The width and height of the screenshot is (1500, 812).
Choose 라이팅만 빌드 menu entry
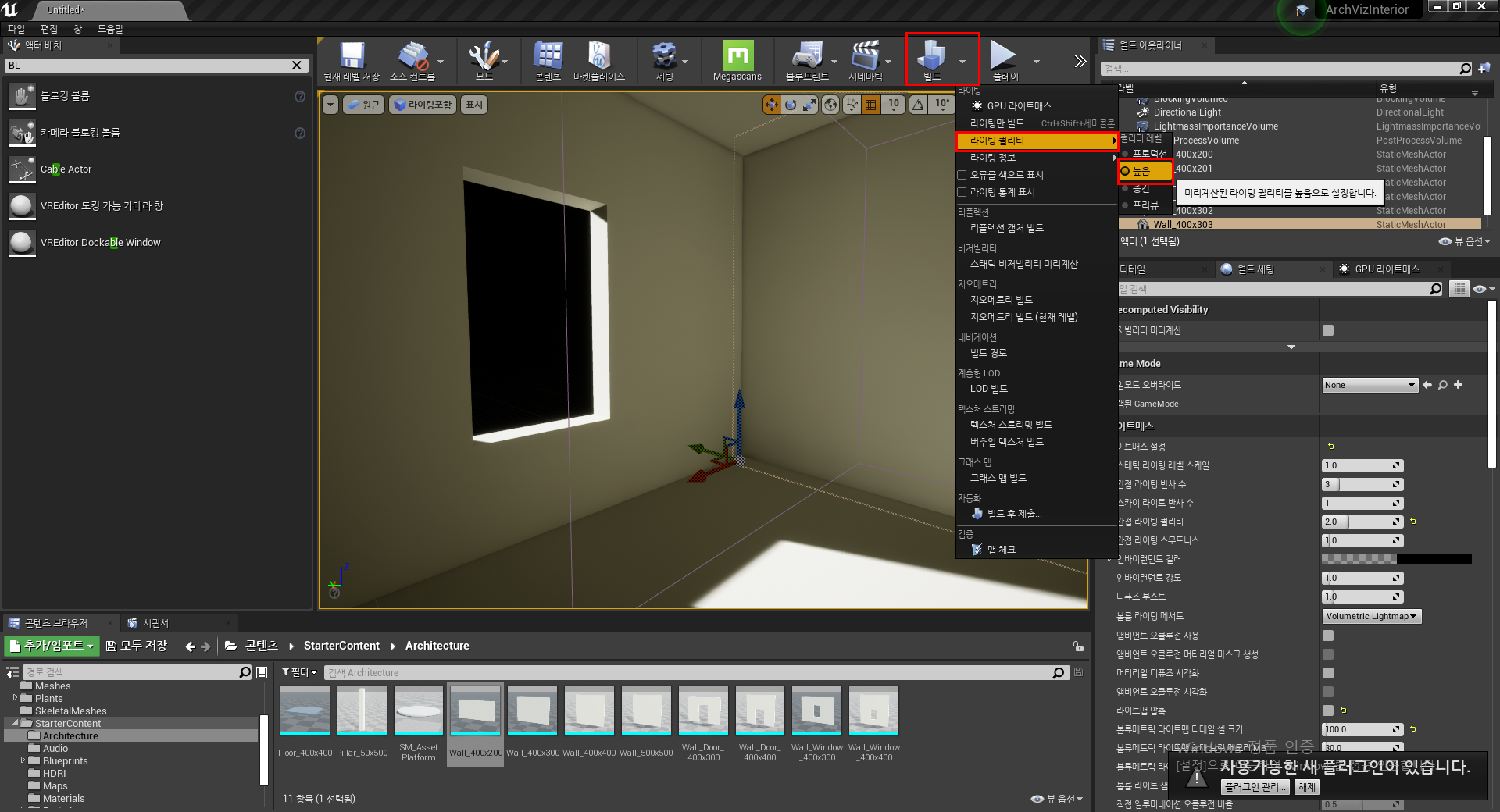pos(1037,123)
